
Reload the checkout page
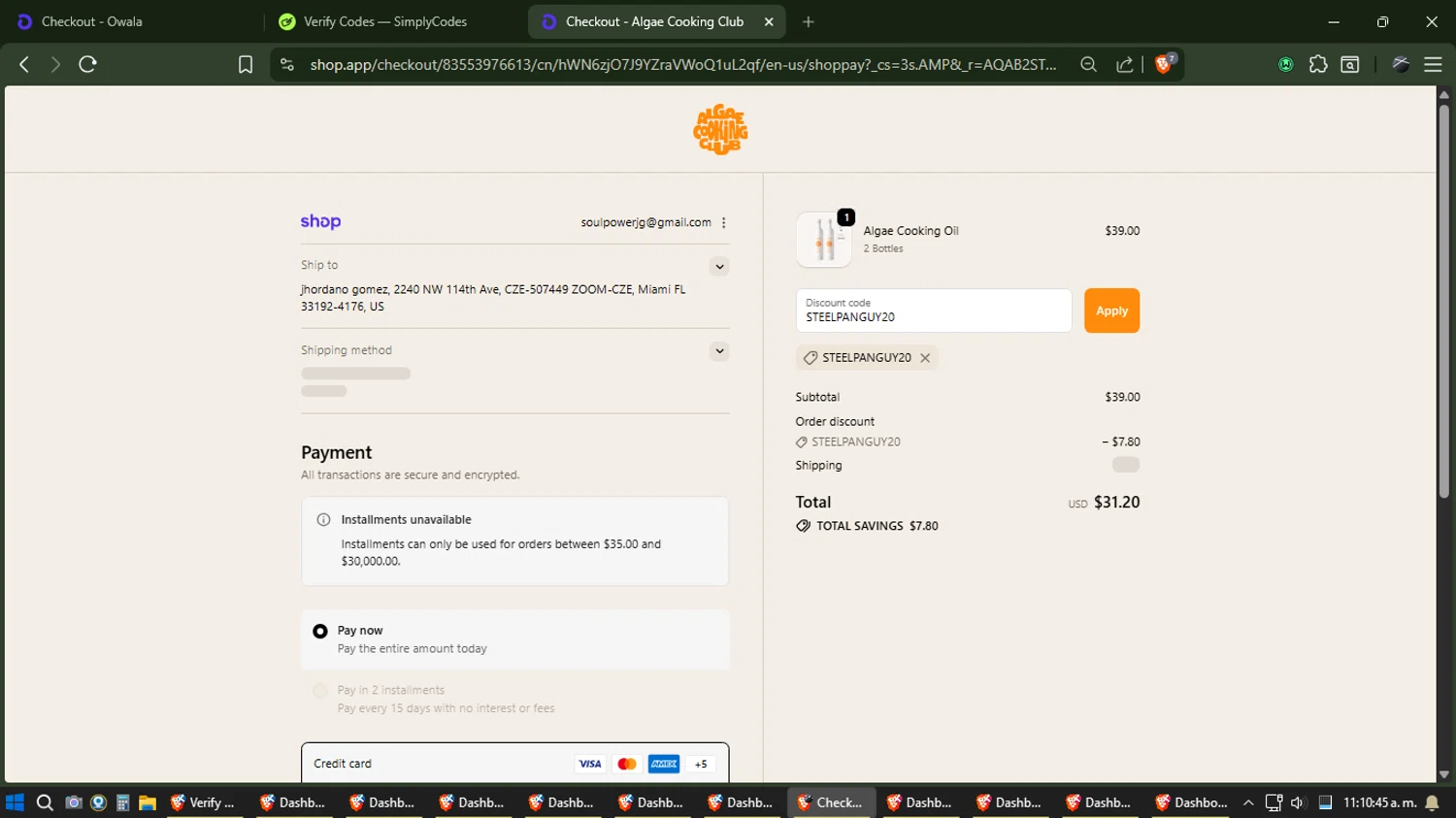point(87,64)
